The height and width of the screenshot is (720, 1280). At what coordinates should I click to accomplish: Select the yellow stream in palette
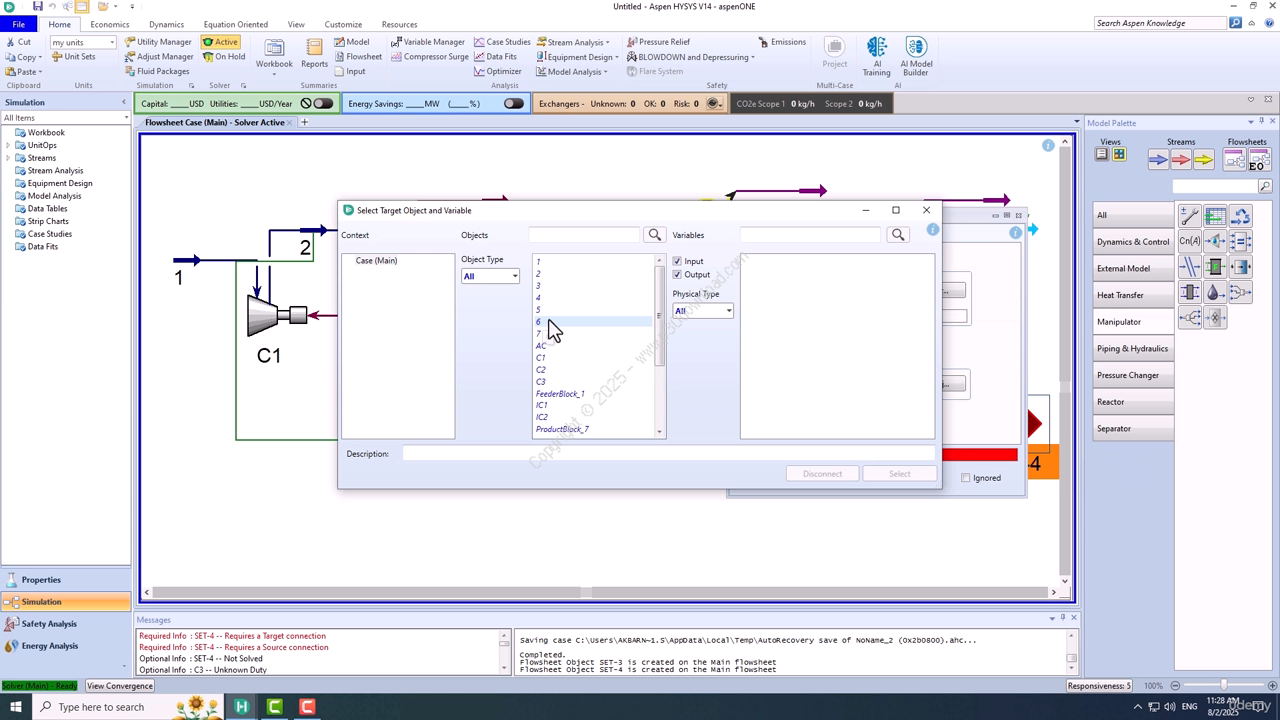[1203, 160]
